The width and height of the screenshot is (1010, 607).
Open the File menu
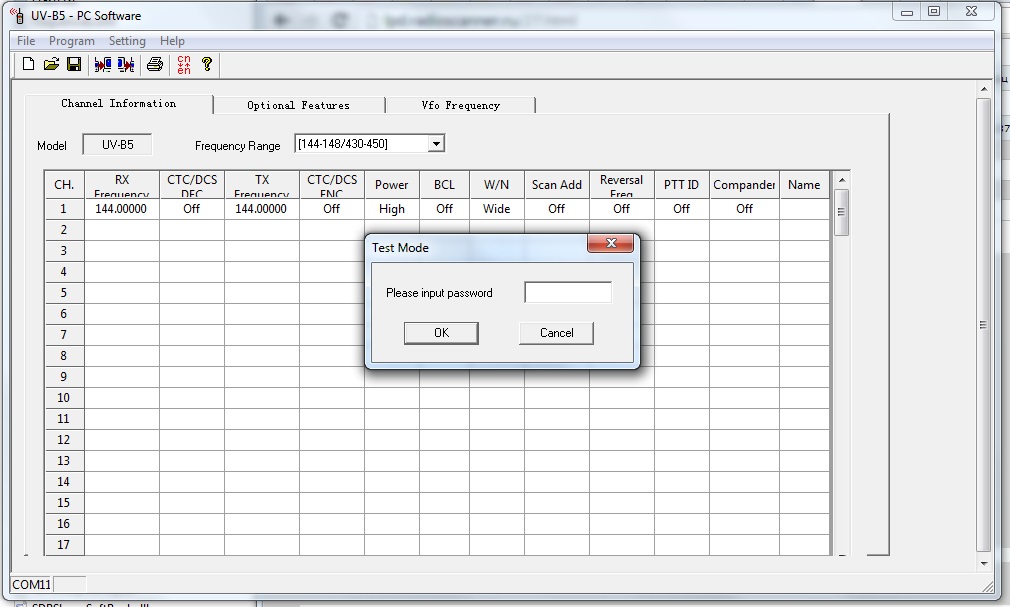pos(26,41)
